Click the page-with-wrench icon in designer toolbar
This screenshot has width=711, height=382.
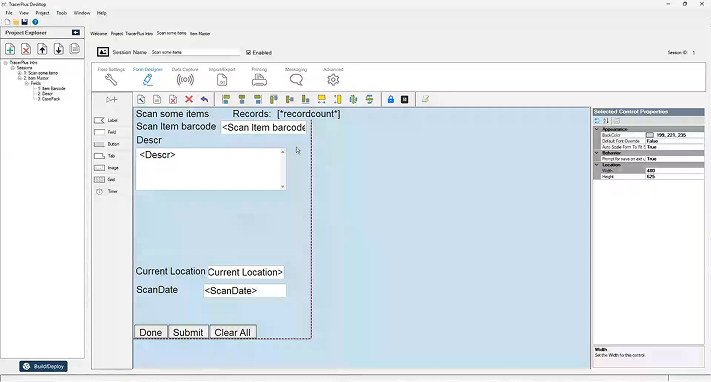[x=141, y=99]
